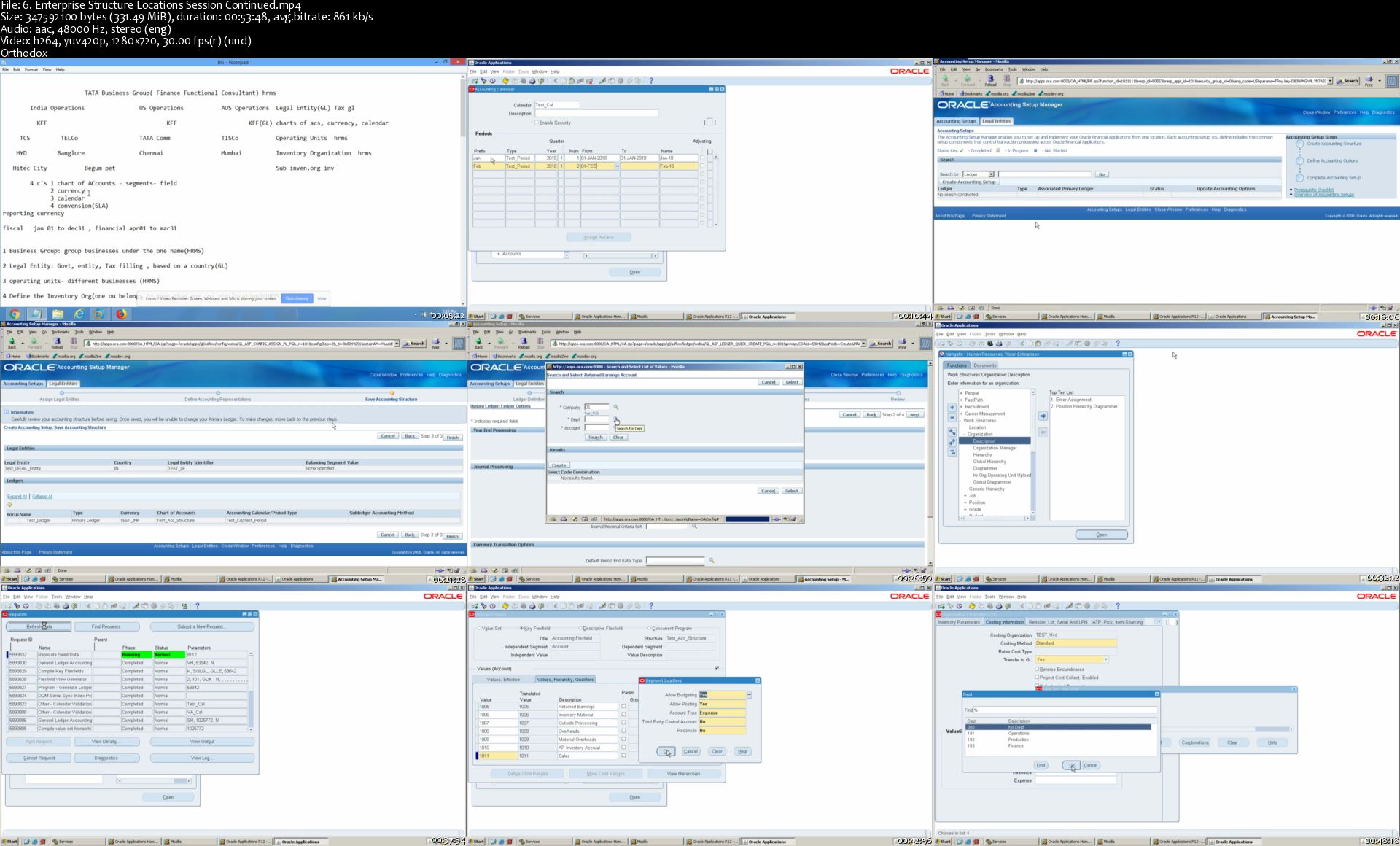Click the magnifier icon next to the Company field
This screenshot has width=1400, height=846.
615,408
